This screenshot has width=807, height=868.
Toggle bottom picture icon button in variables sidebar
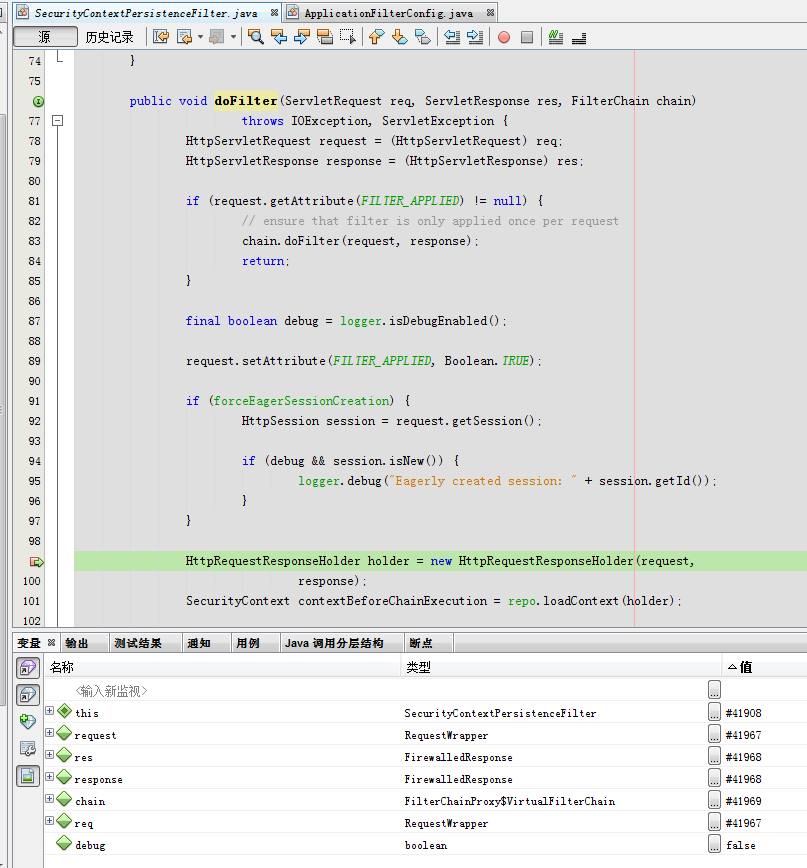[28, 776]
